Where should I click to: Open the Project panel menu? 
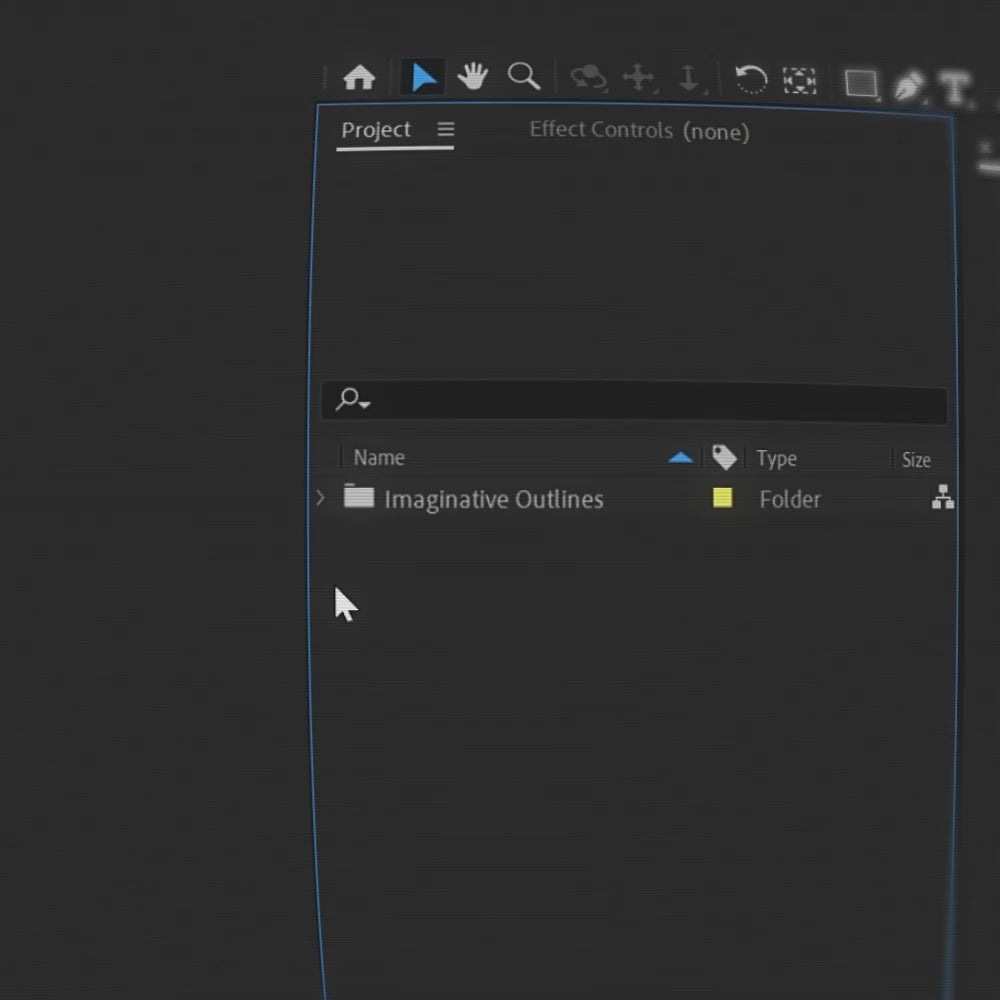click(x=446, y=129)
